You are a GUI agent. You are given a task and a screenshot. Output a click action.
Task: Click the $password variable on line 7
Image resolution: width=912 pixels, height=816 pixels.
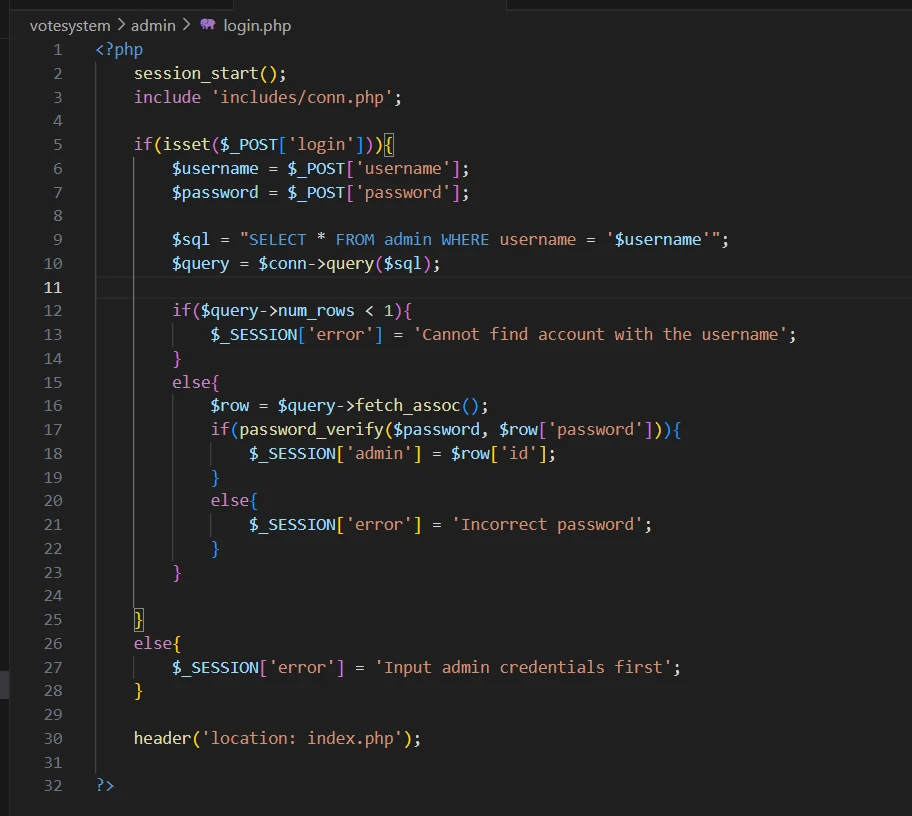click(x=215, y=193)
